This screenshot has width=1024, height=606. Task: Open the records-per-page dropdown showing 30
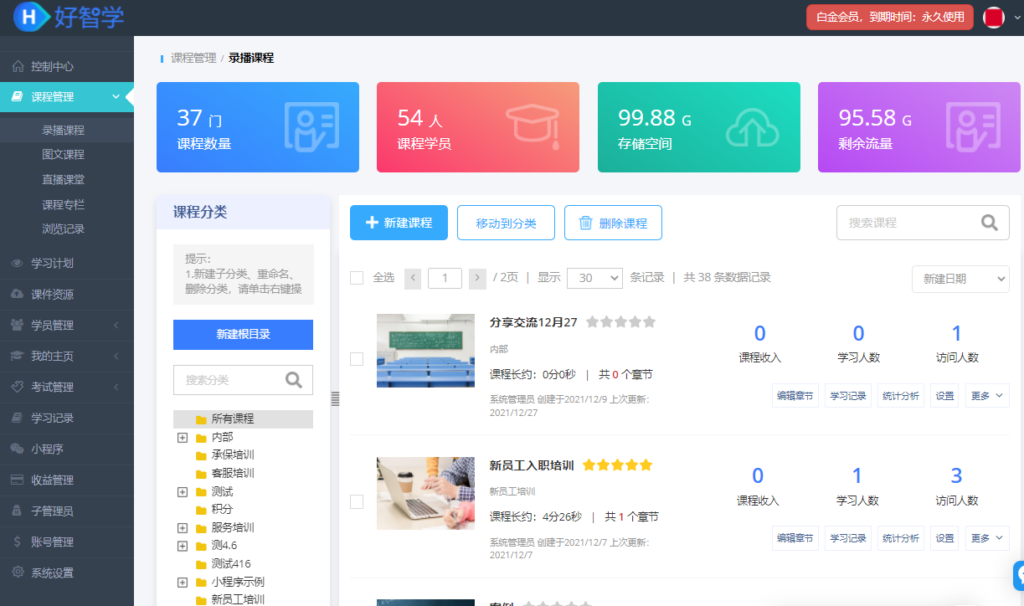[594, 278]
